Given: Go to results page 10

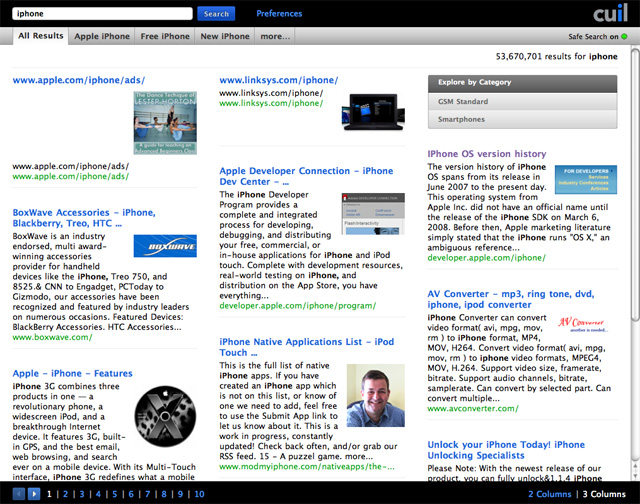Looking at the screenshot, I should point(199,494).
